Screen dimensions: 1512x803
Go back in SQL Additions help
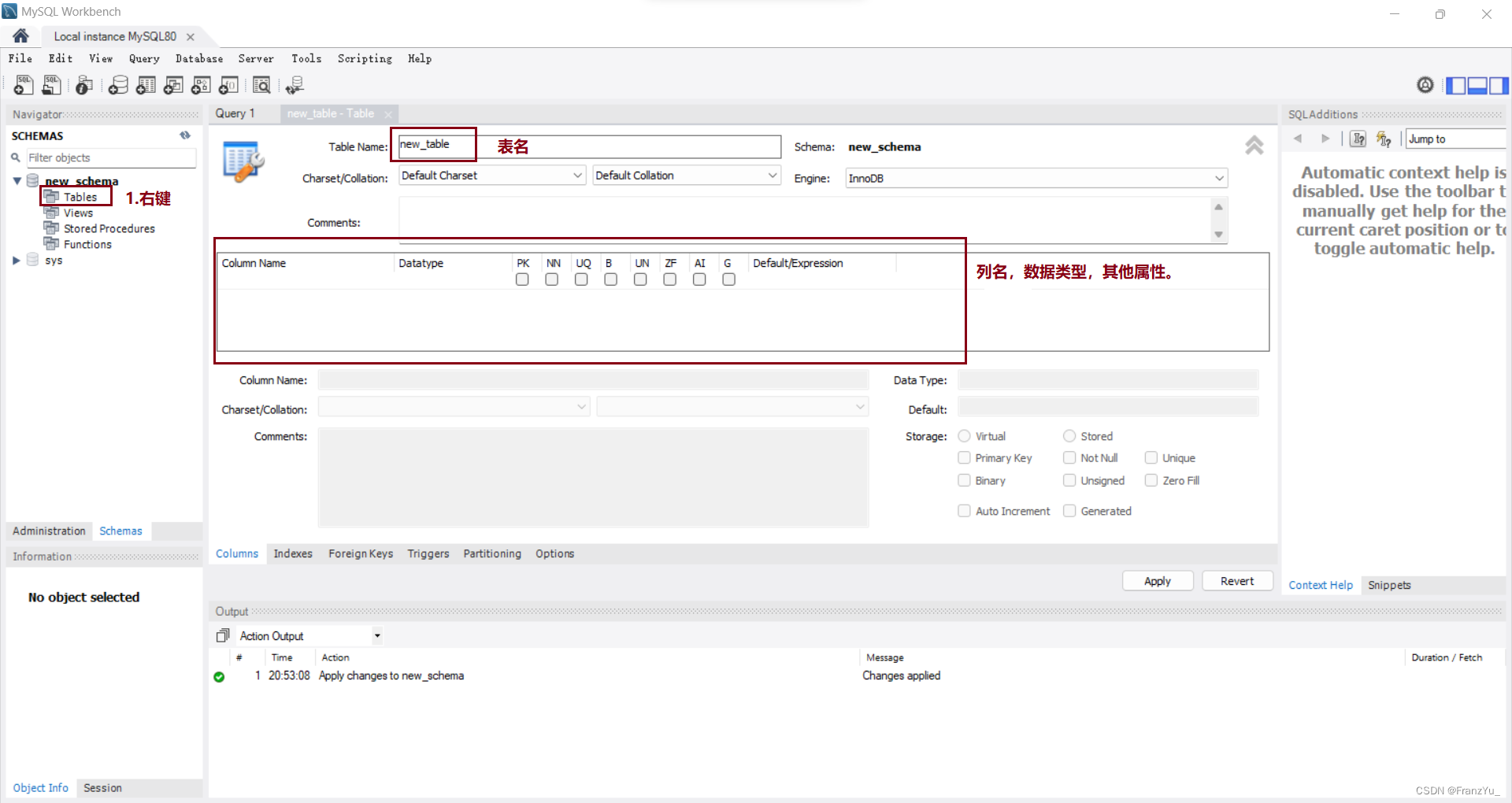(x=1298, y=139)
